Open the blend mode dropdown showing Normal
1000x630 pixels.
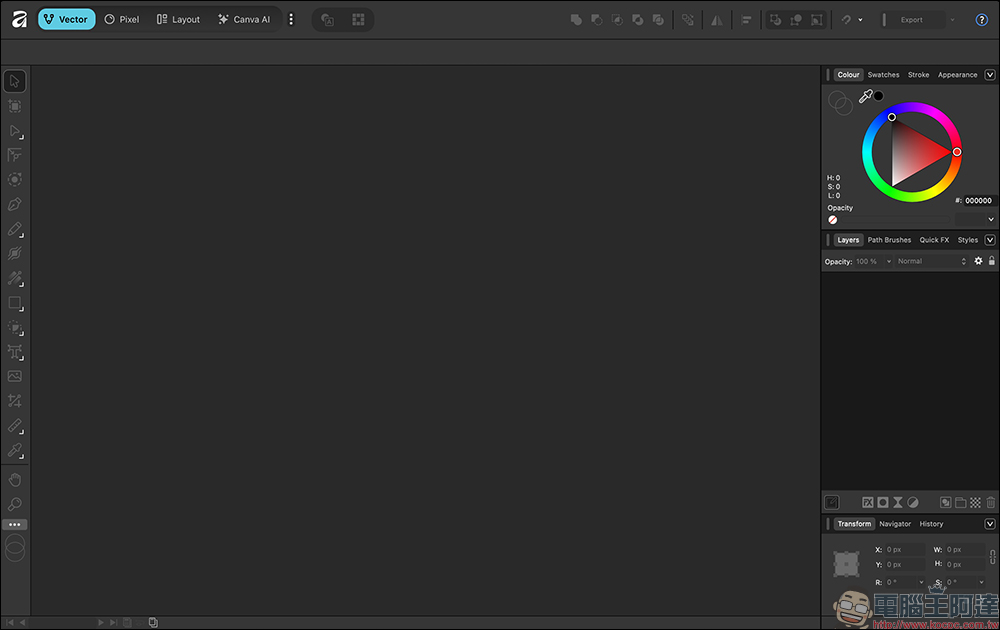tap(928, 261)
